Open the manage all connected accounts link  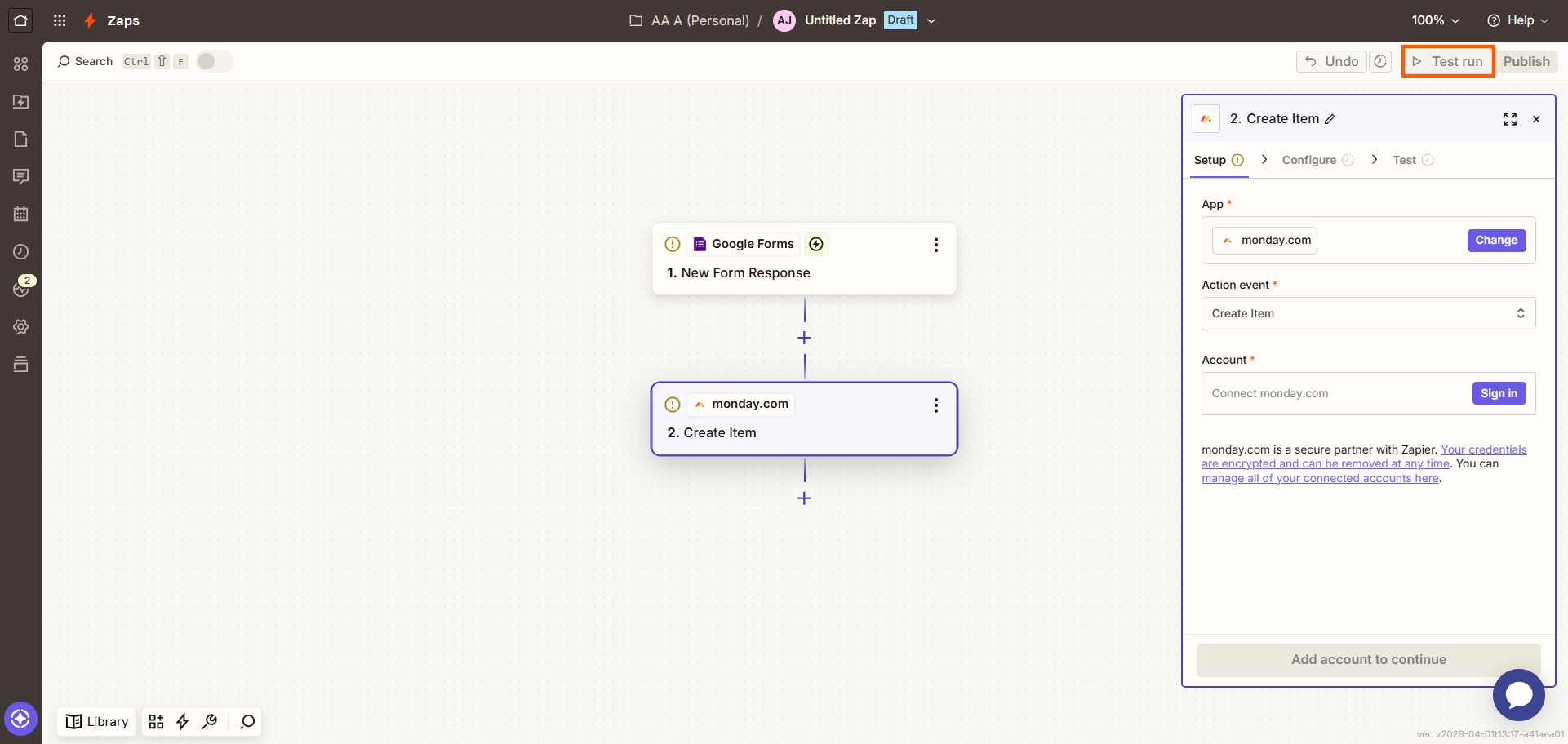pyautogui.click(x=1320, y=478)
